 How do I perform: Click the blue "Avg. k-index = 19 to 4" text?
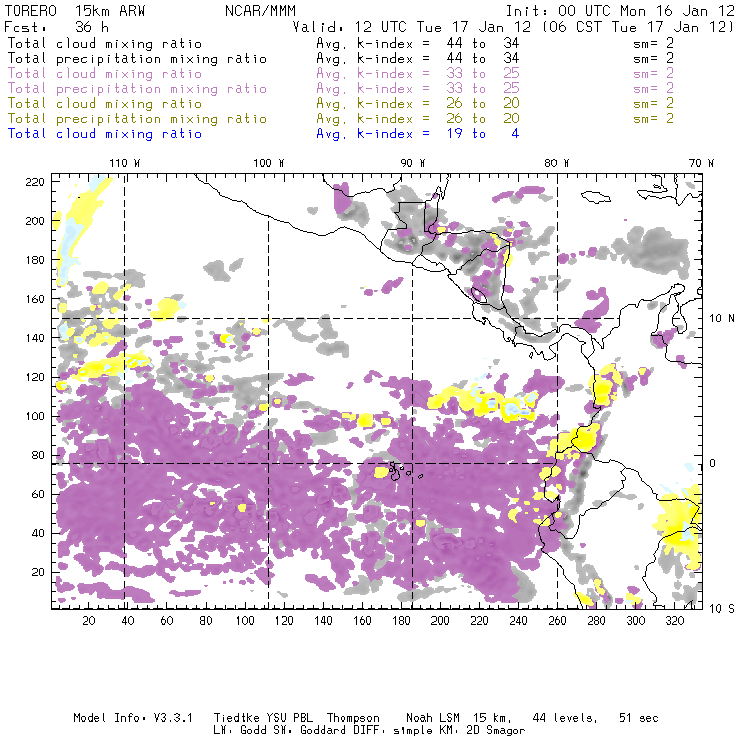[x=418, y=134]
